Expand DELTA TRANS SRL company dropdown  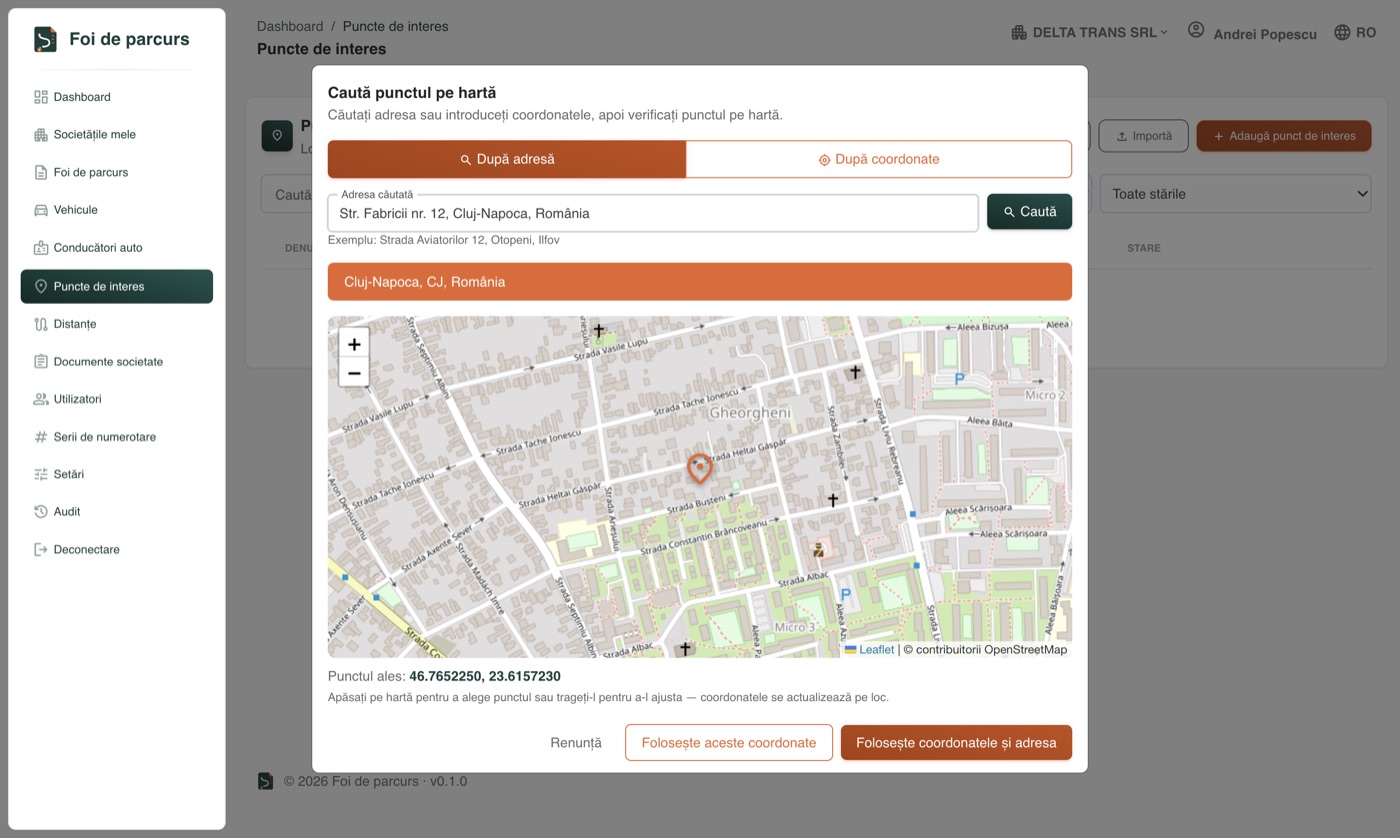coord(1089,33)
